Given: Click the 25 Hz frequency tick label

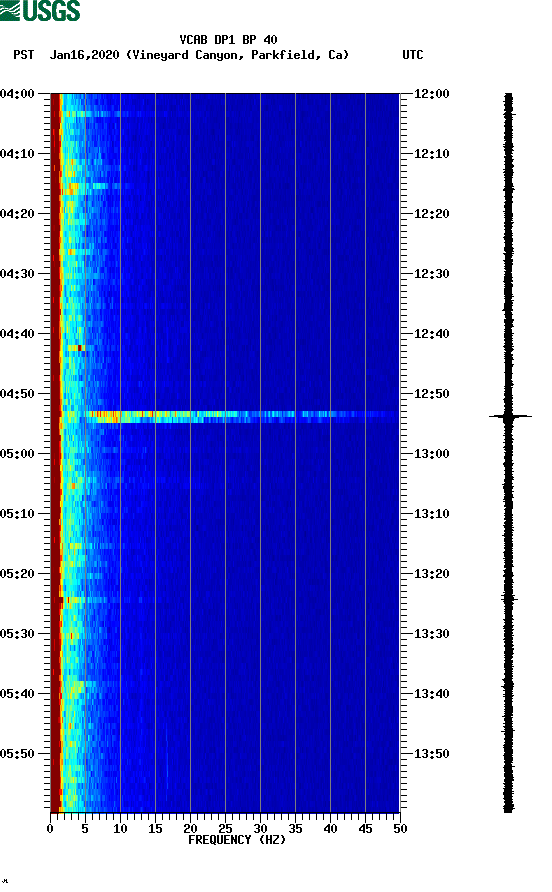Looking at the screenshot, I should (x=225, y=829).
